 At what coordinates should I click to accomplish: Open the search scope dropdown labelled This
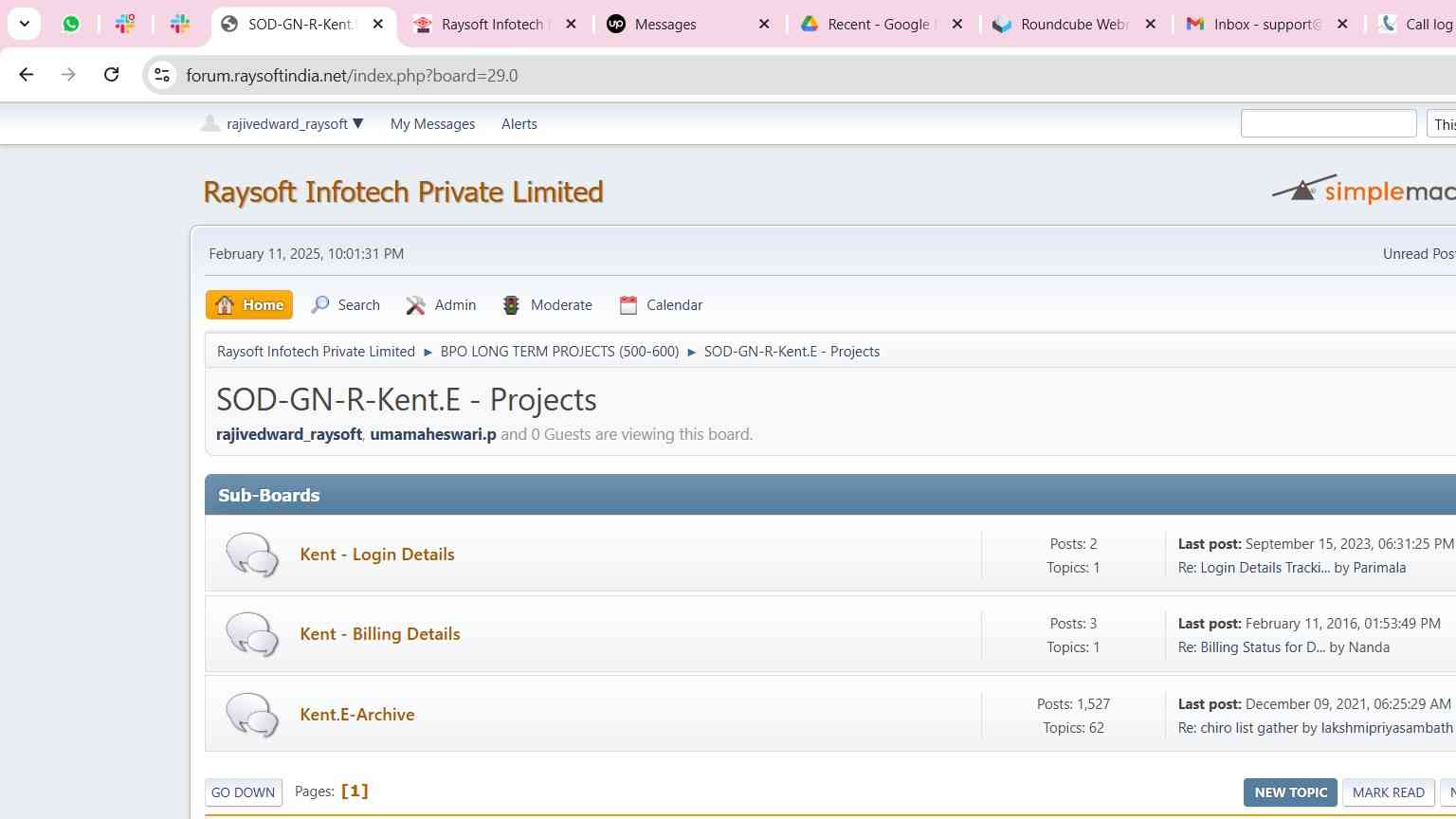pos(1442,123)
